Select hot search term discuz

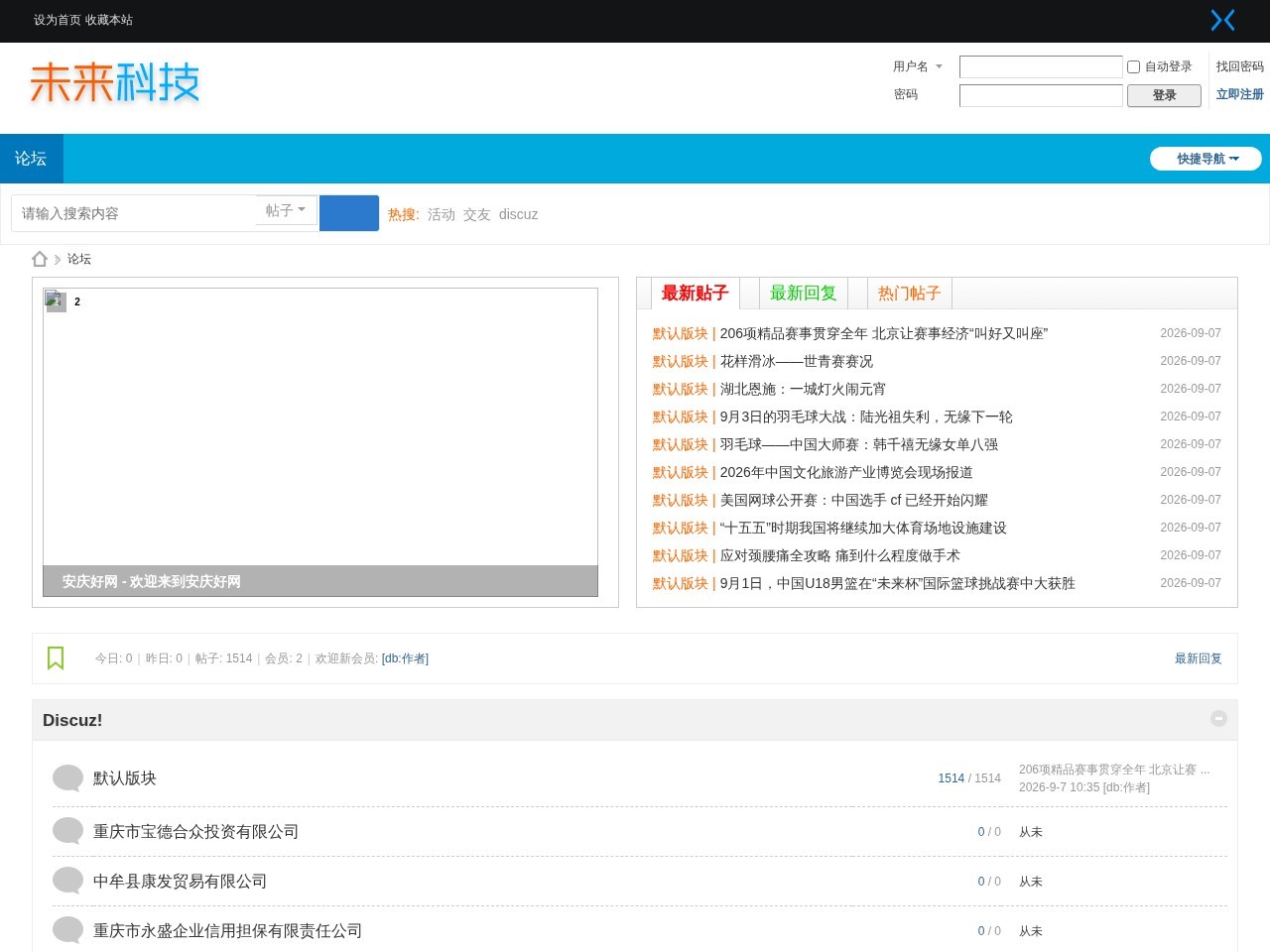(518, 214)
